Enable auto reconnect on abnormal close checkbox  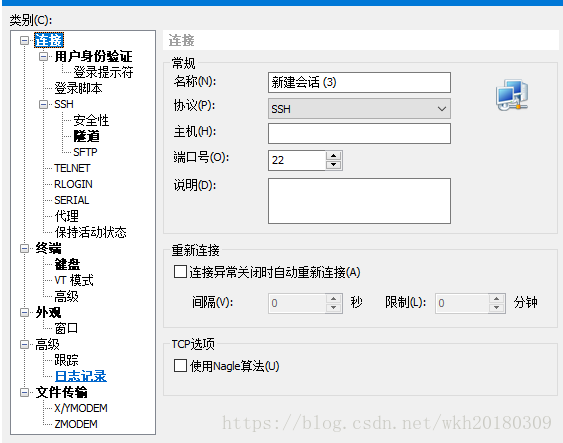[x=180, y=272]
